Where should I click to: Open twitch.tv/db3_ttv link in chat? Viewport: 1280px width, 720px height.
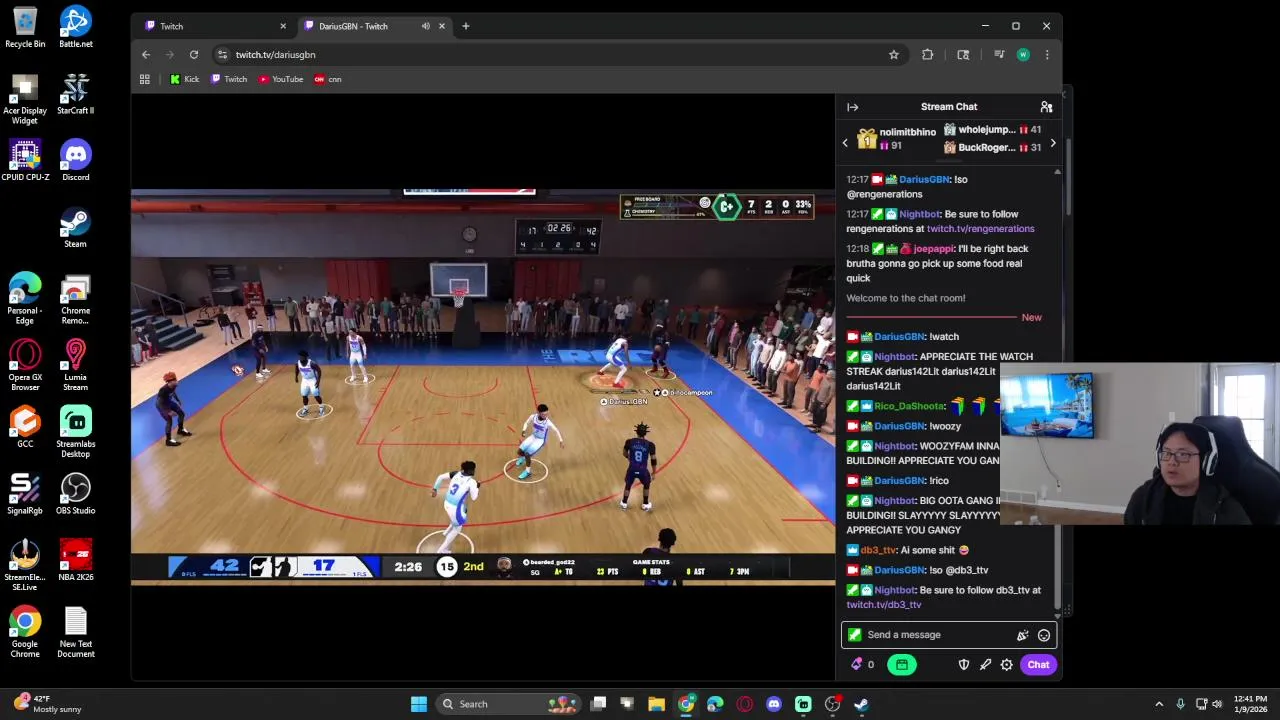tap(884, 605)
